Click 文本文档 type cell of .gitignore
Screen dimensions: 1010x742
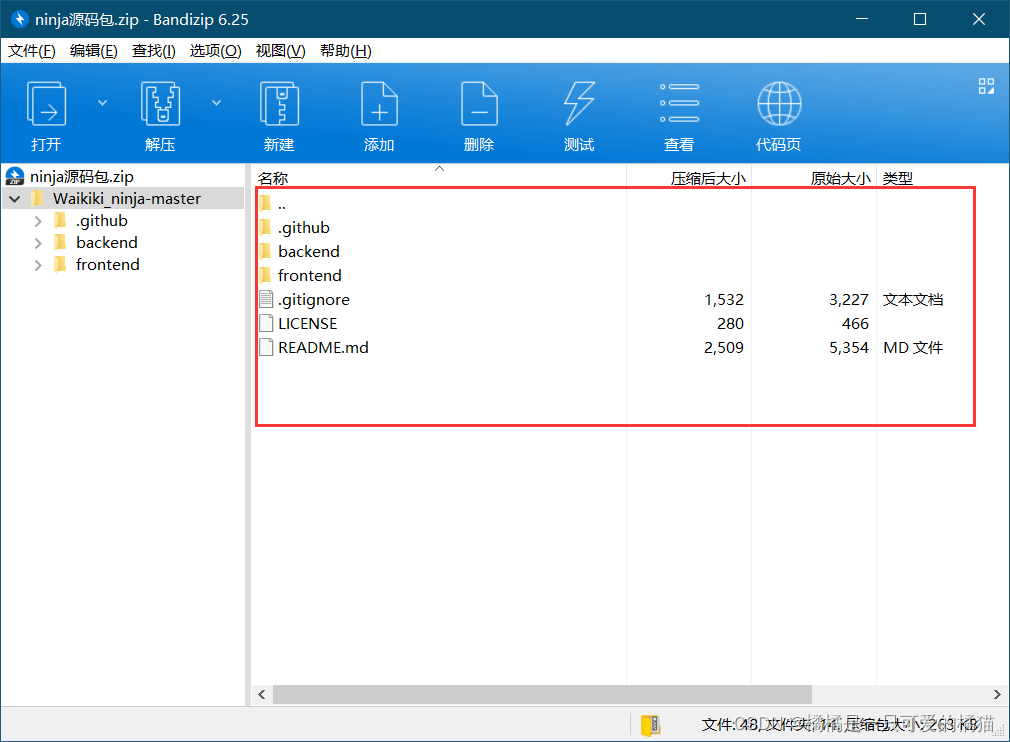[913, 300]
